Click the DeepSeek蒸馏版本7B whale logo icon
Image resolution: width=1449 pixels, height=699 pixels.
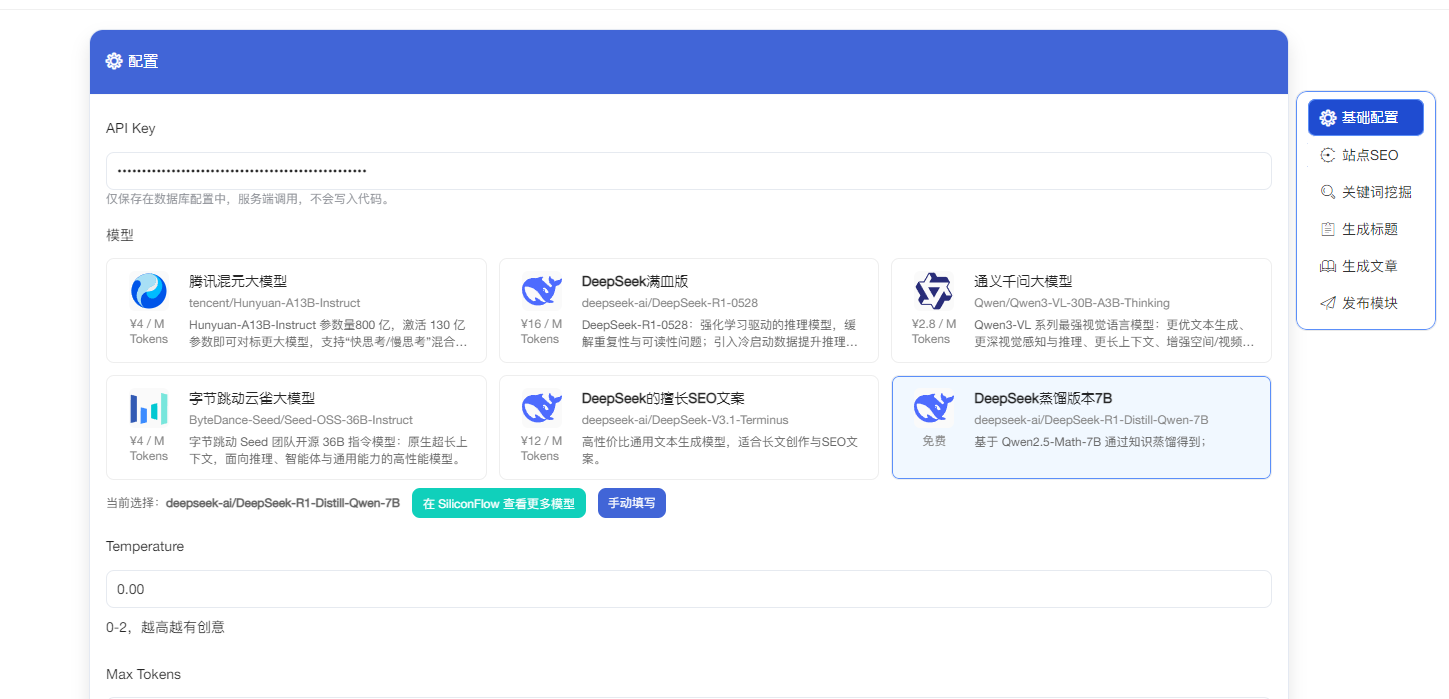coord(932,408)
